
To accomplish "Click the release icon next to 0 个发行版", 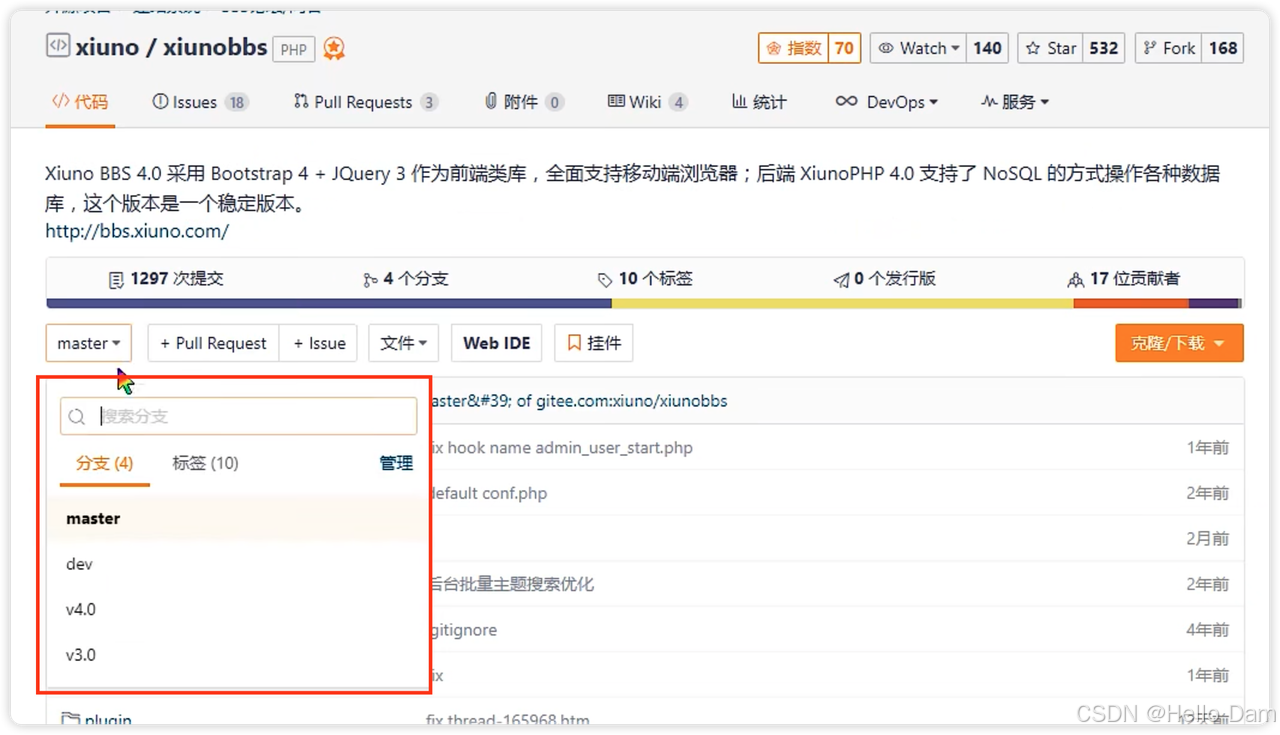I will 841,280.
